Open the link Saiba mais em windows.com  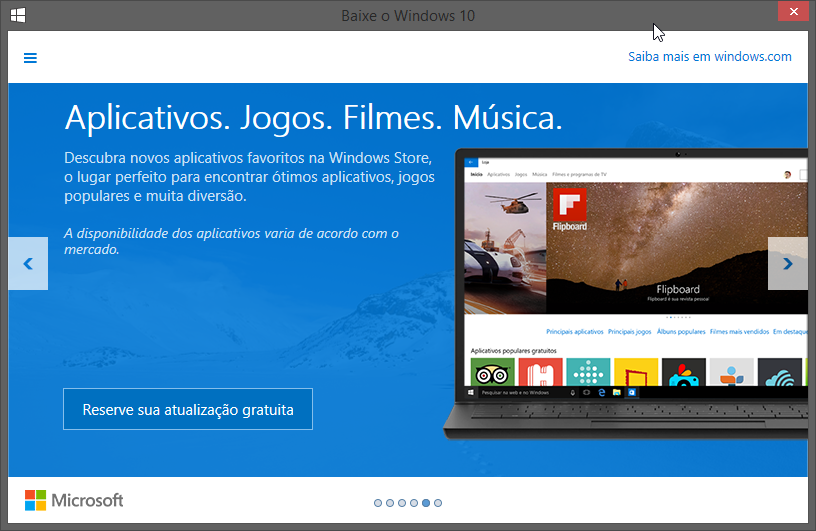(x=709, y=57)
